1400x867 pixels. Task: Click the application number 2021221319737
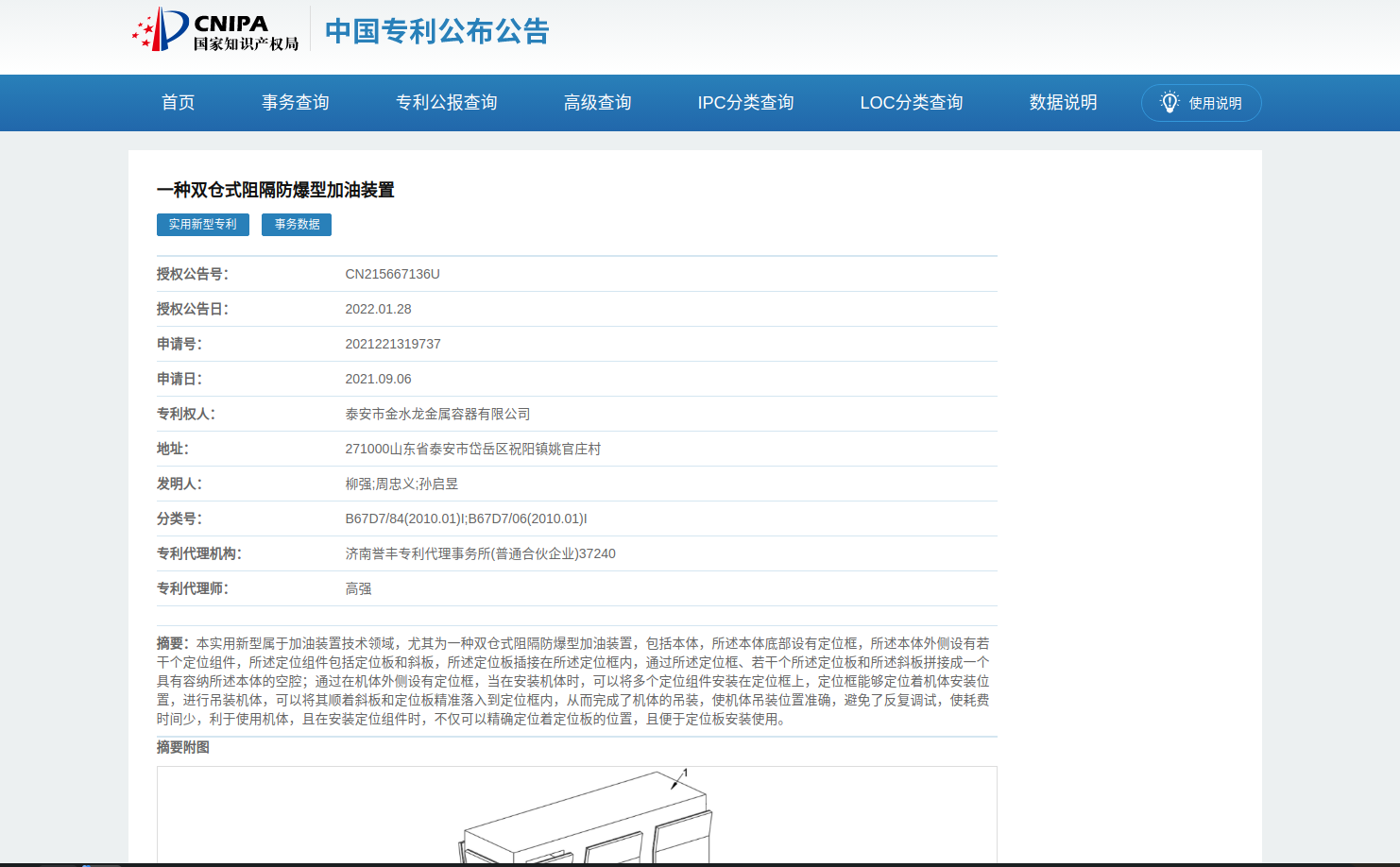click(392, 344)
